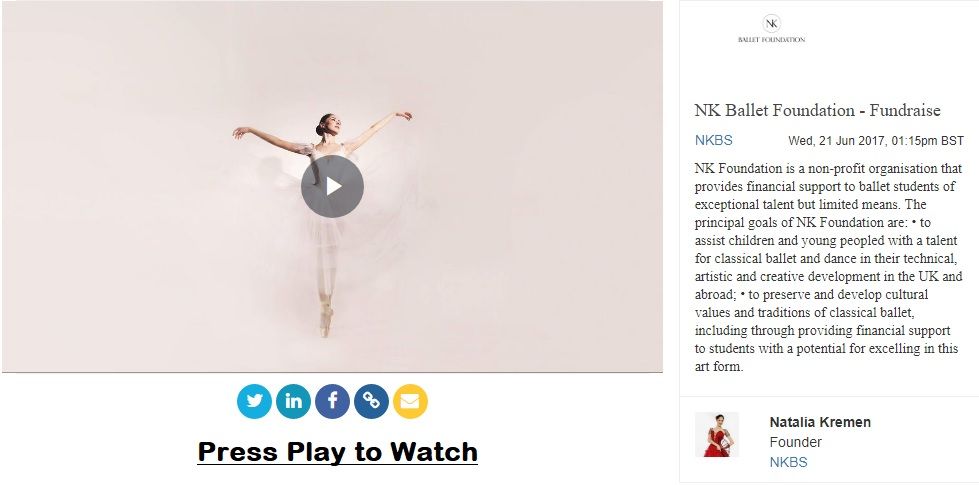This screenshot has width=979, height=485.
Task: Click the Ballet Foundation text in the logo
Action: tap(772, 39)
